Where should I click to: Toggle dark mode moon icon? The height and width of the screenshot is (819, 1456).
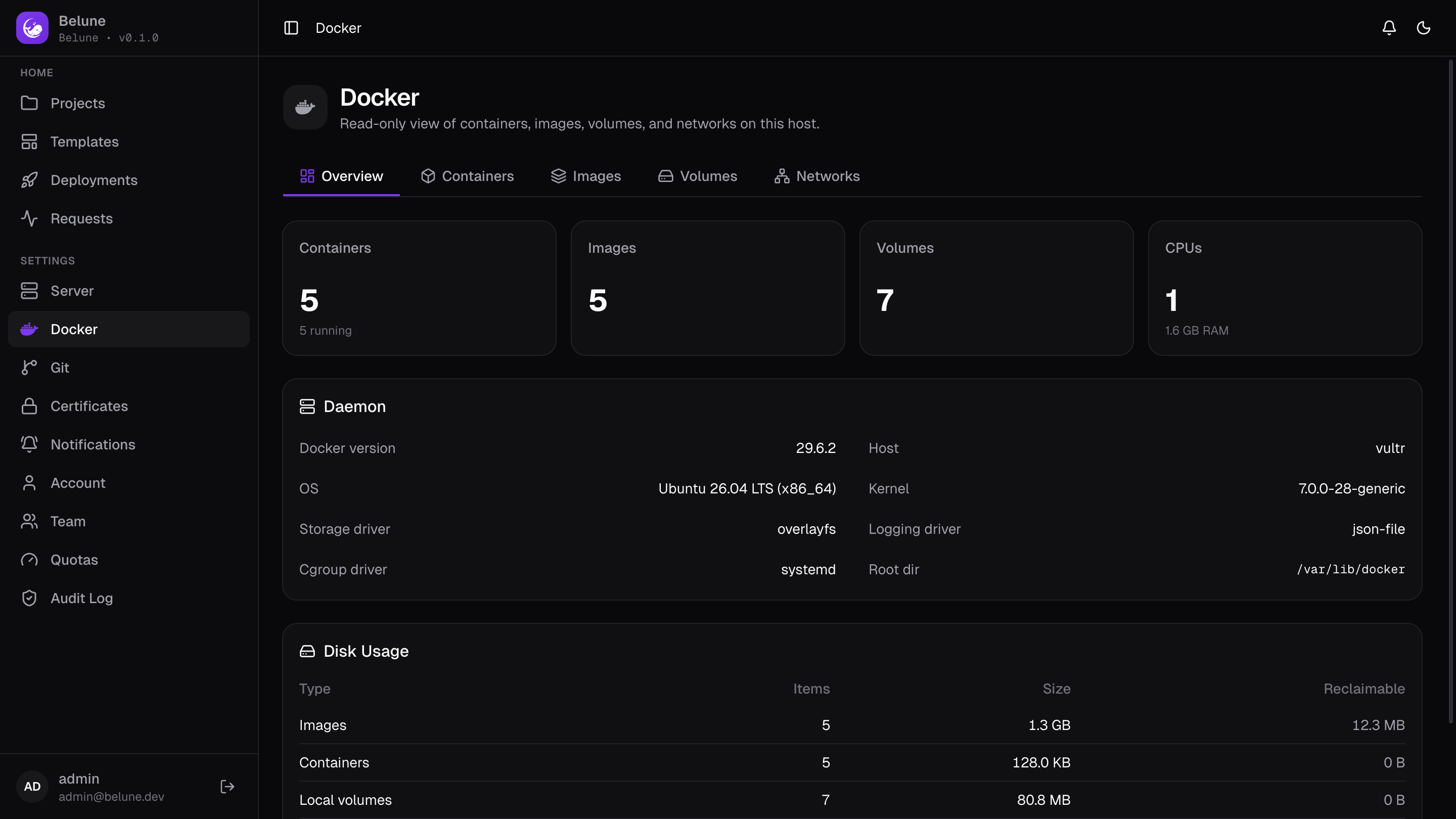click(x=1423, y=28)
